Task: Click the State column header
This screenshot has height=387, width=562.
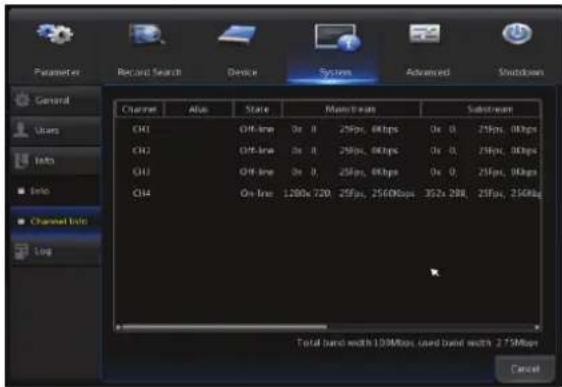Action: pyautogui.click(x=257, y=109)
